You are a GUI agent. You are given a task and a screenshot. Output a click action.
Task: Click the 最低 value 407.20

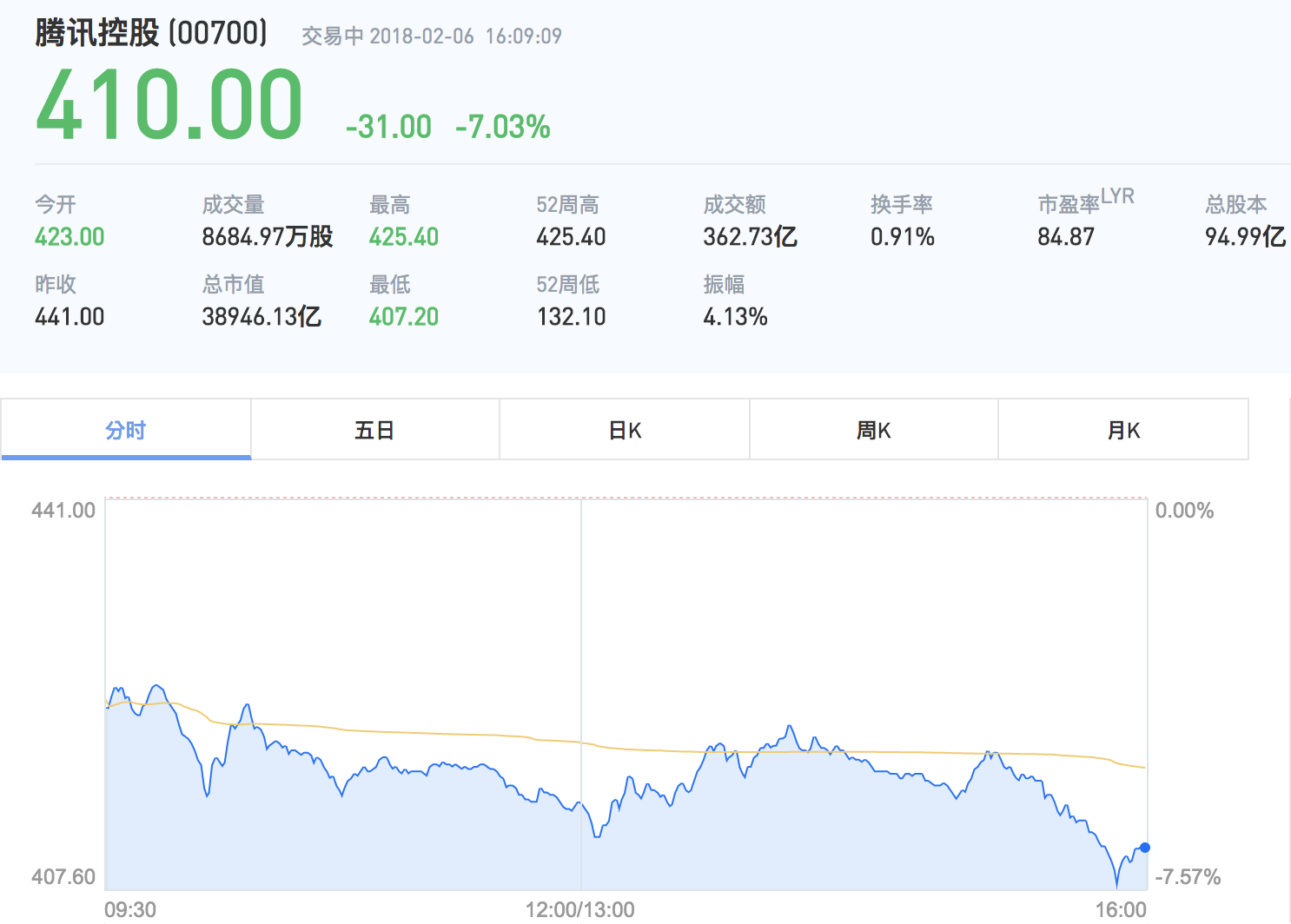(x=404, y=317)
